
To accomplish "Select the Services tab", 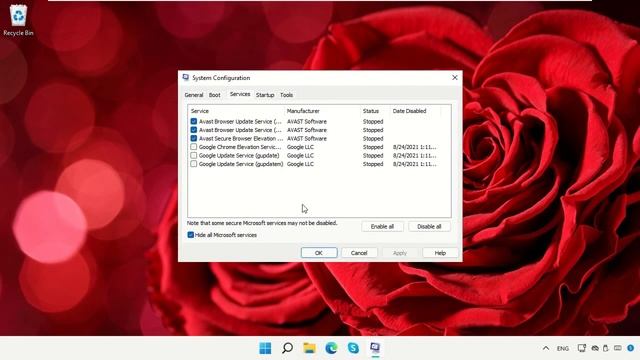I will 240,94.
